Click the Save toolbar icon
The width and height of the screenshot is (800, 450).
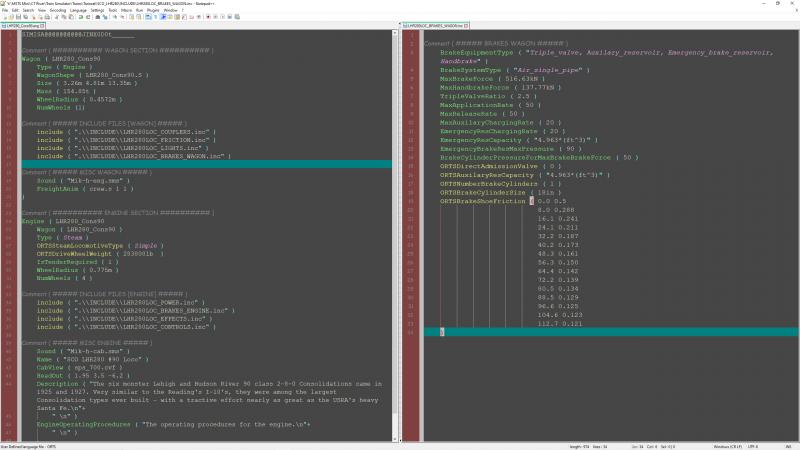point(18,17)
